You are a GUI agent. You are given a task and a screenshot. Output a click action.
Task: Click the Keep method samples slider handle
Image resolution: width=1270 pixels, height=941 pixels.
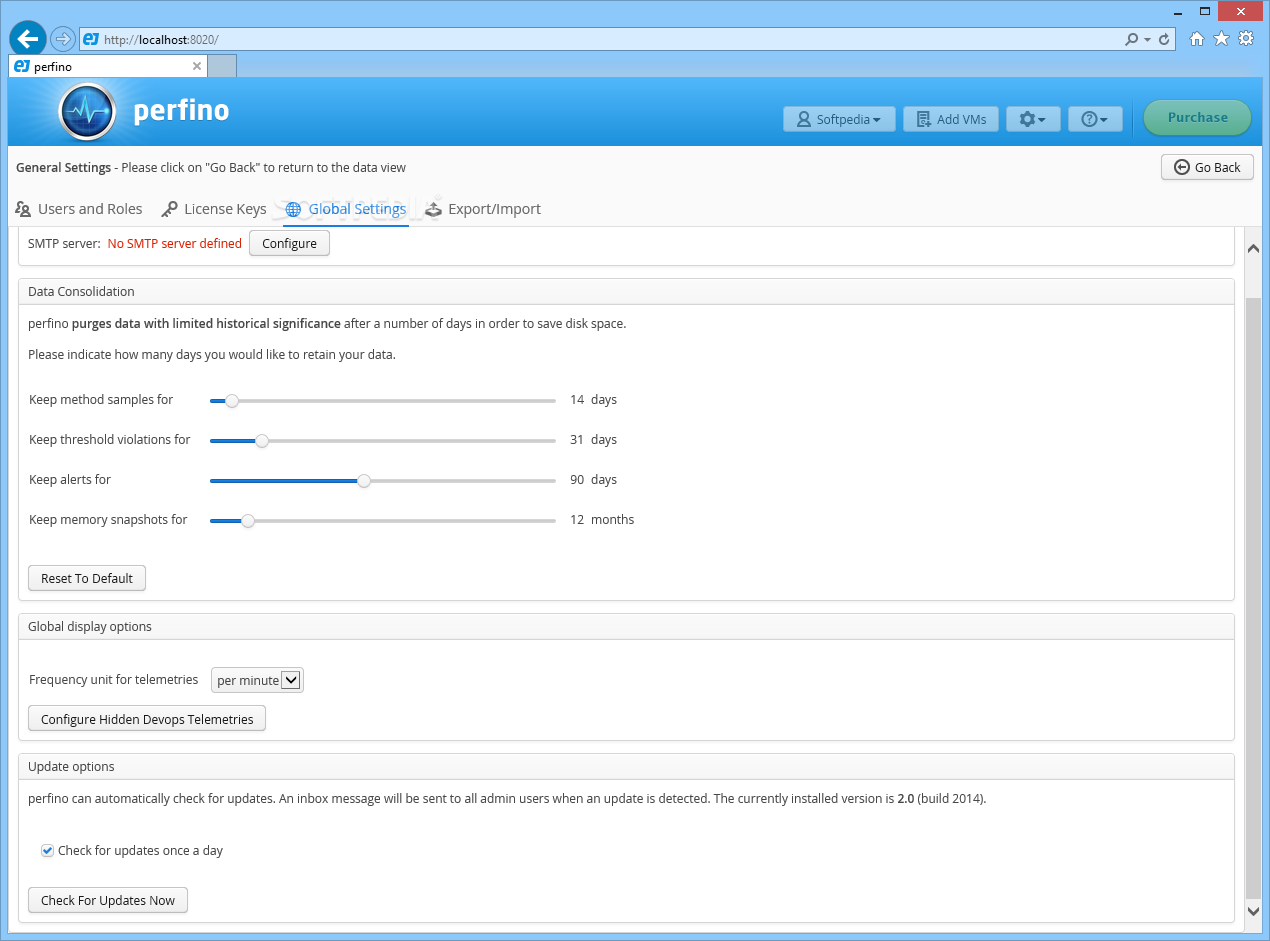click(x=232, y=400)
